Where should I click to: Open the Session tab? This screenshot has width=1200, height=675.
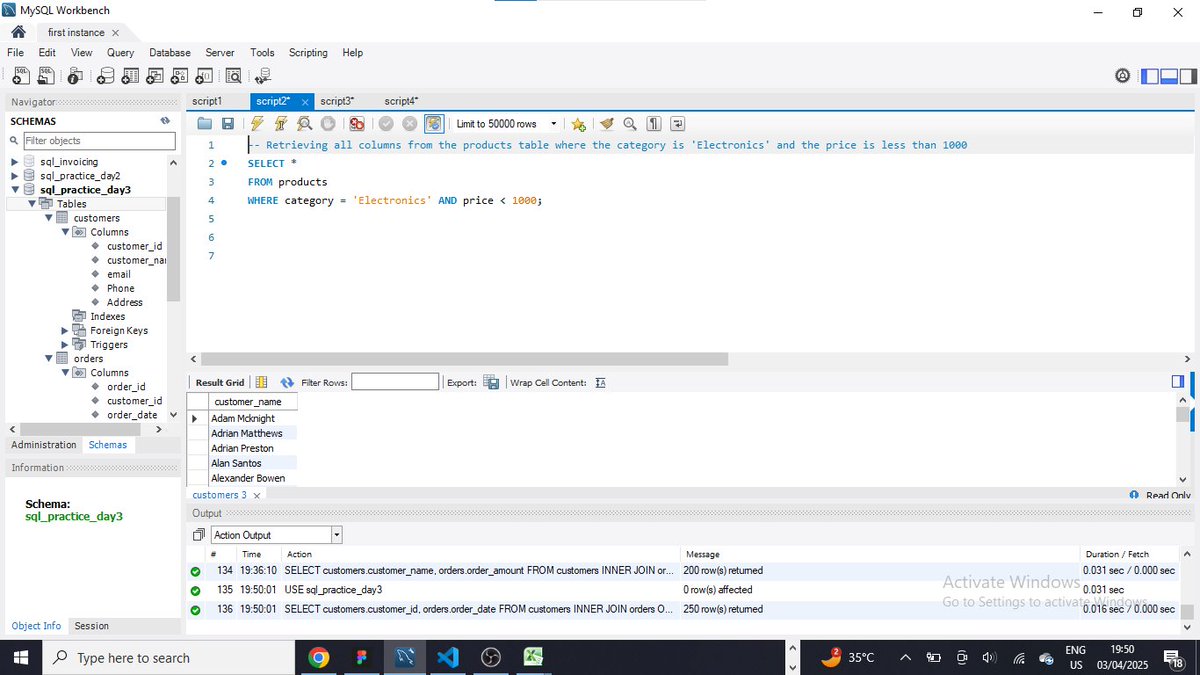(91, 626)
